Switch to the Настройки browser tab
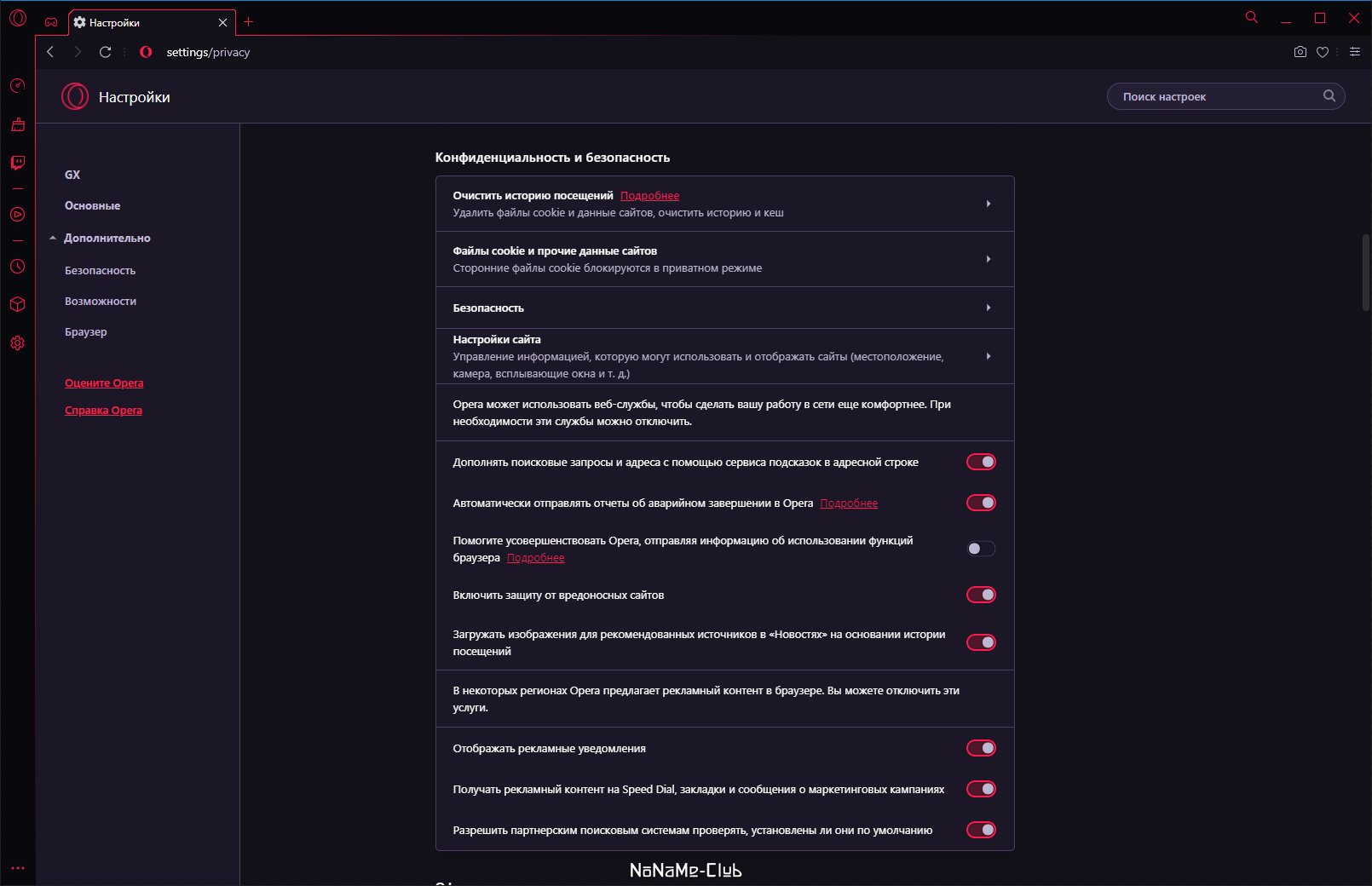1372x886 pixels. click(x=152, y=23)
